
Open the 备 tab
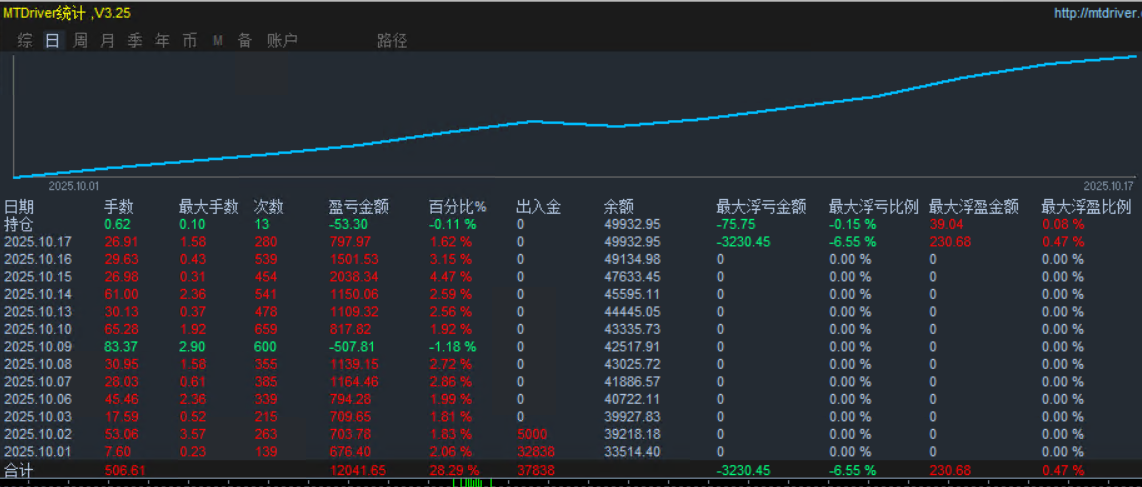(x=245, y=41)
